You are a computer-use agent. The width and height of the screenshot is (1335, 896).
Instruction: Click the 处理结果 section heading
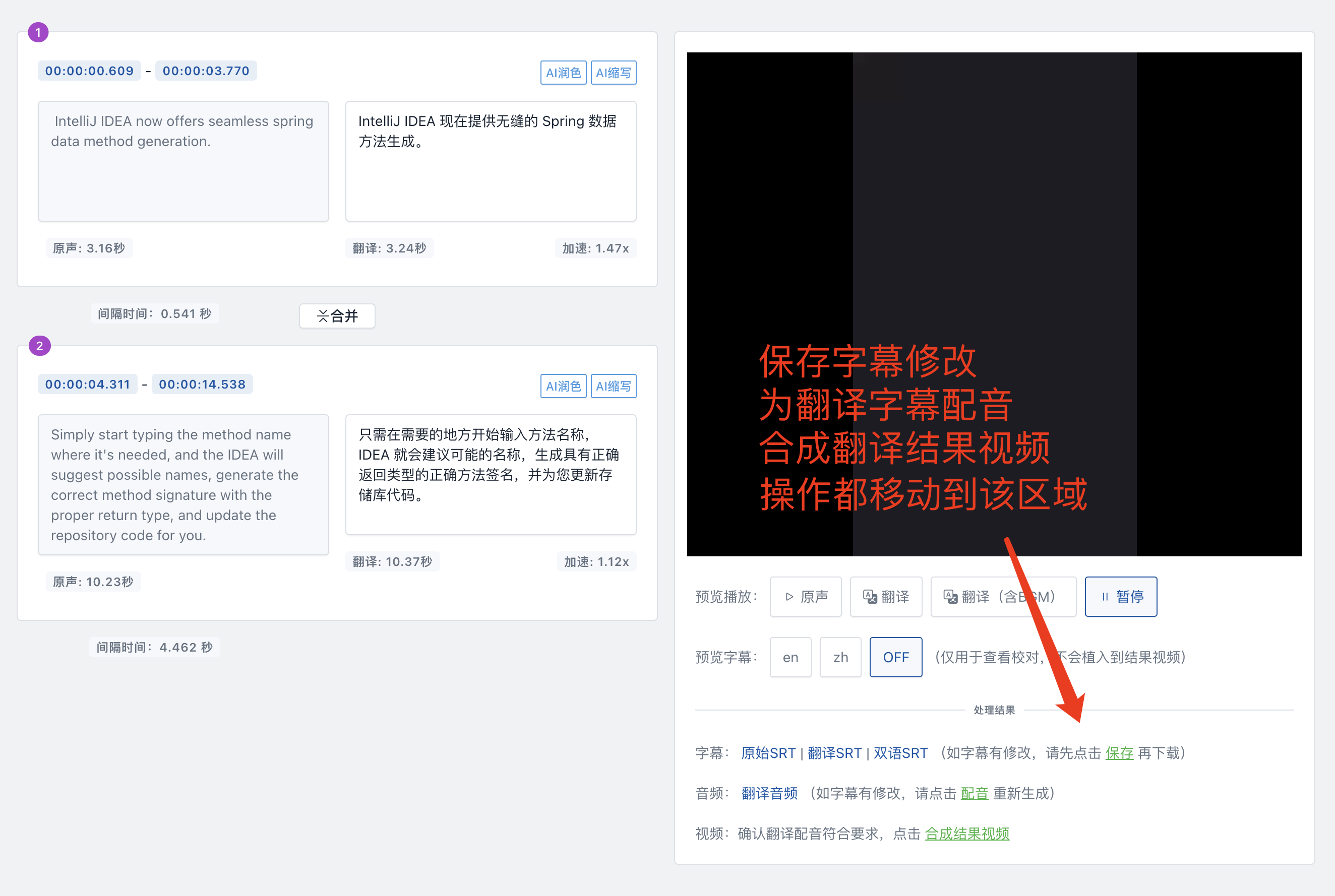(994, 710)
